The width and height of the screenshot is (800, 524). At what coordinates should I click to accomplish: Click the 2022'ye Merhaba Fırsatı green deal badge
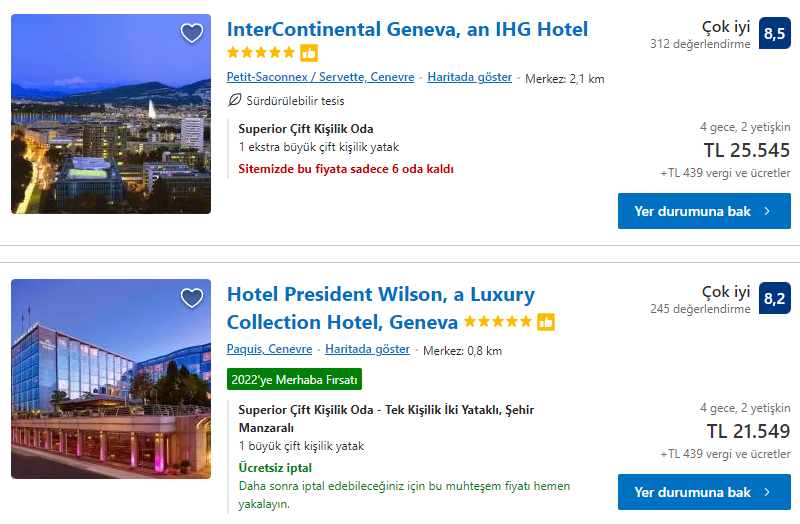coord(293,379)
